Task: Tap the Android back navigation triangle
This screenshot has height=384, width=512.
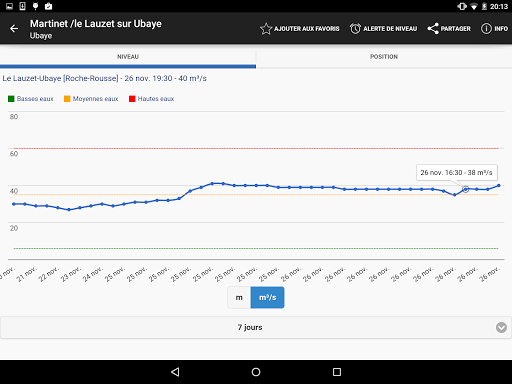Action: (175, 372)
